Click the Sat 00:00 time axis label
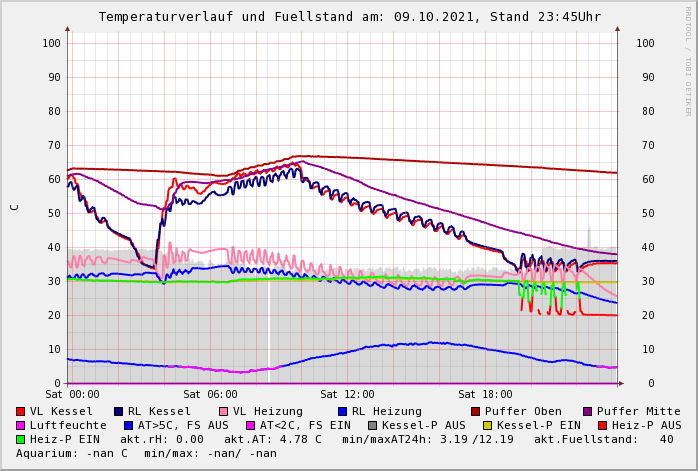The height and width of the screenshot is (471, 698). (72, 395)
